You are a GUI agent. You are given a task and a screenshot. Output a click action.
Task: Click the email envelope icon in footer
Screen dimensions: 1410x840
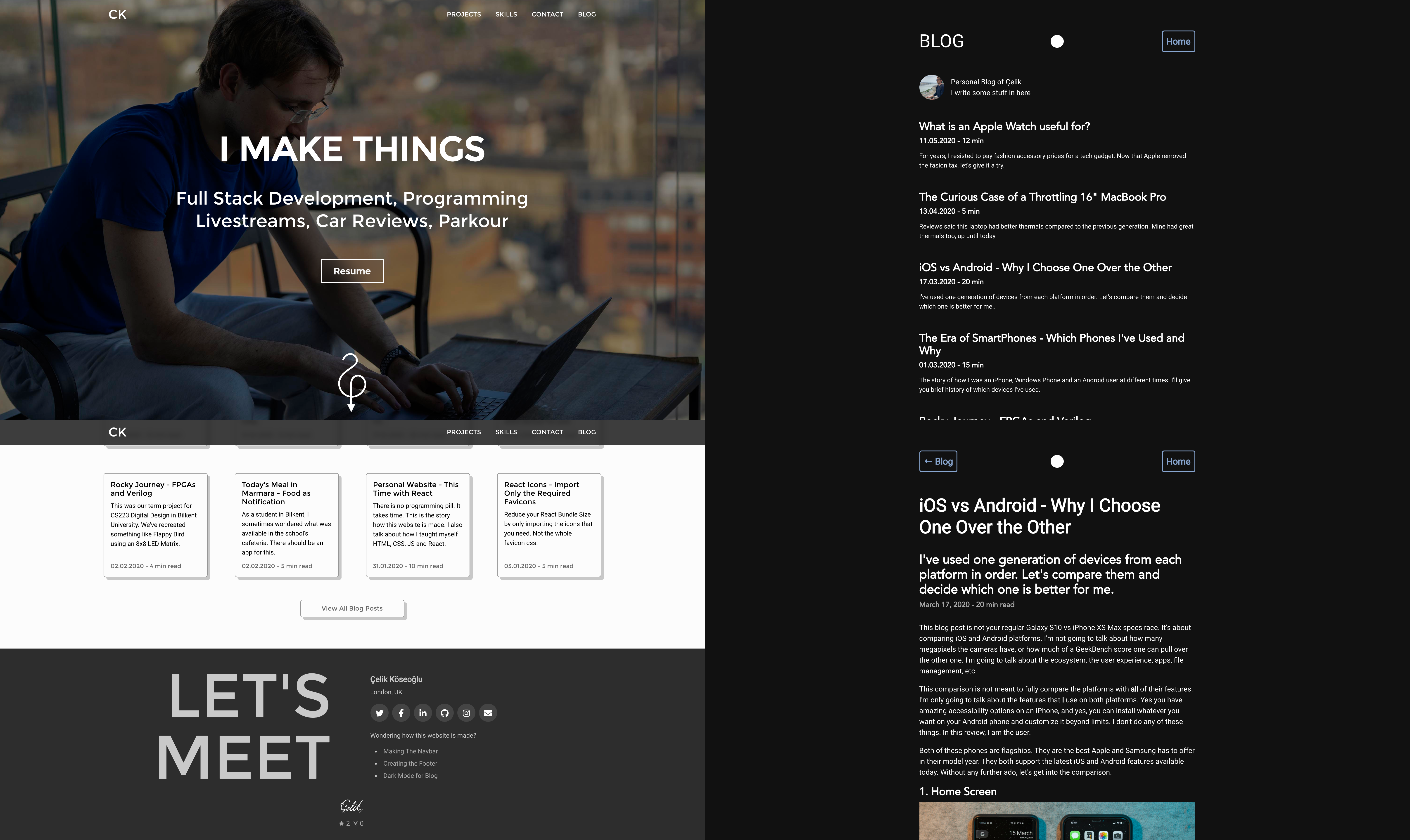tap(488, 713)
